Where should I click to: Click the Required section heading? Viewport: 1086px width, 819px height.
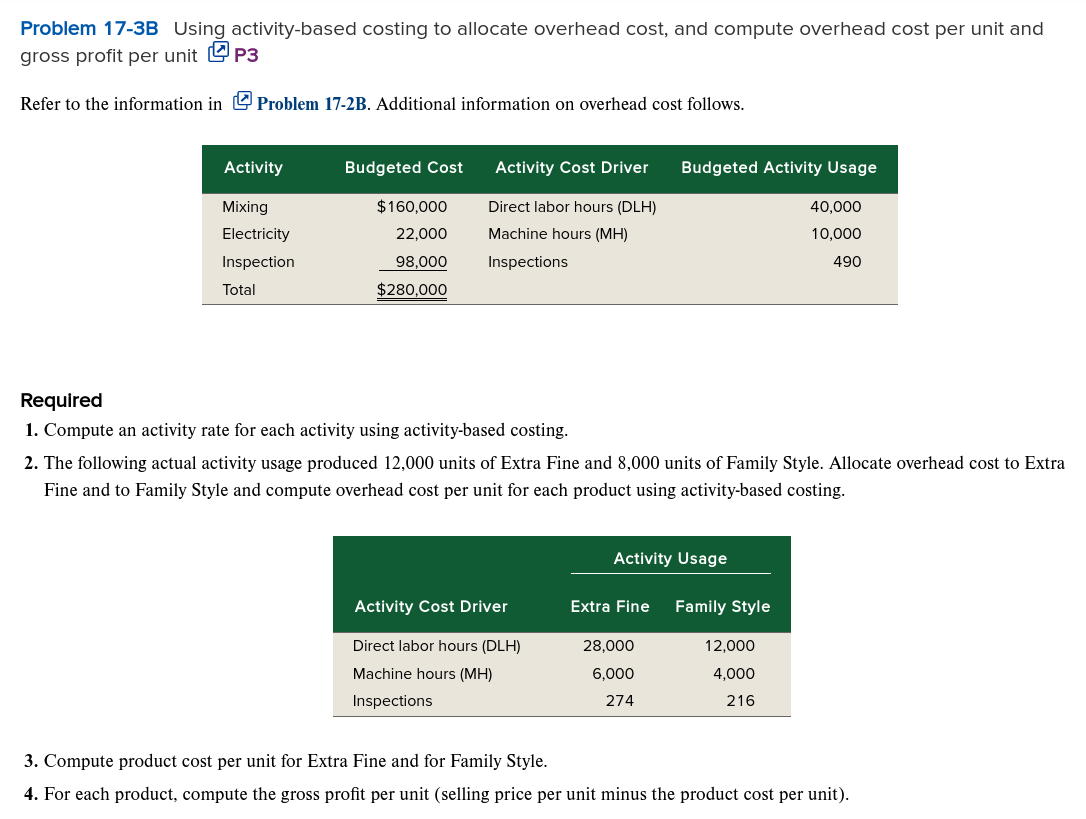tap(62, 400)
